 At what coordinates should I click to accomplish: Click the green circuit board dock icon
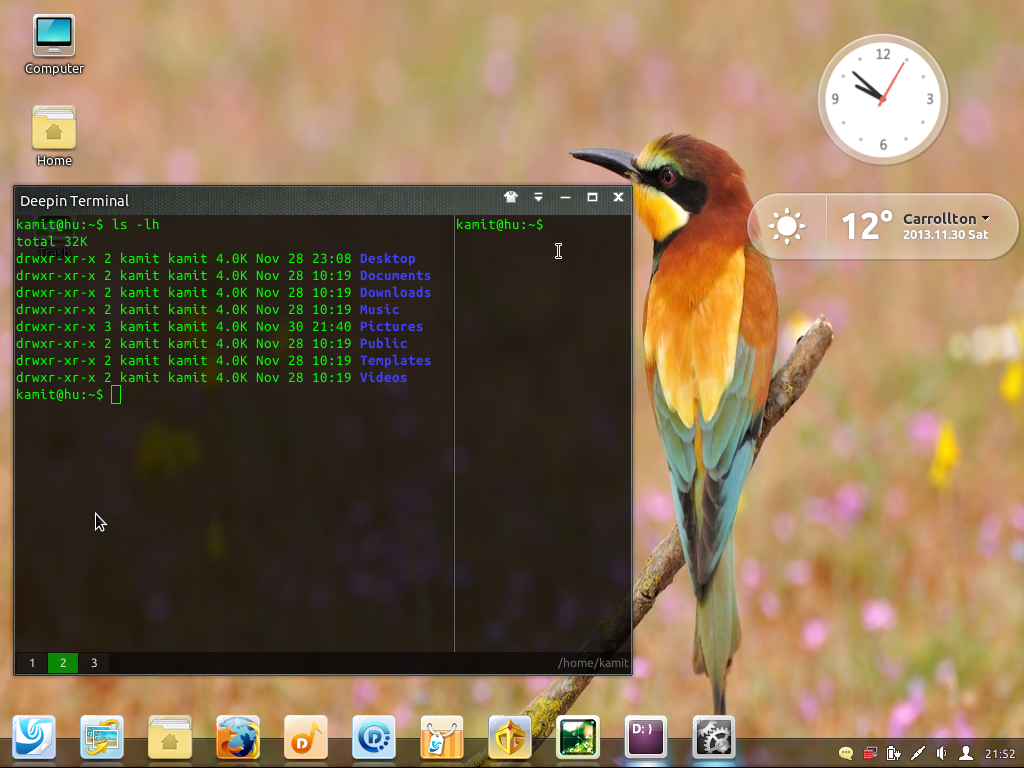point(577,737)
